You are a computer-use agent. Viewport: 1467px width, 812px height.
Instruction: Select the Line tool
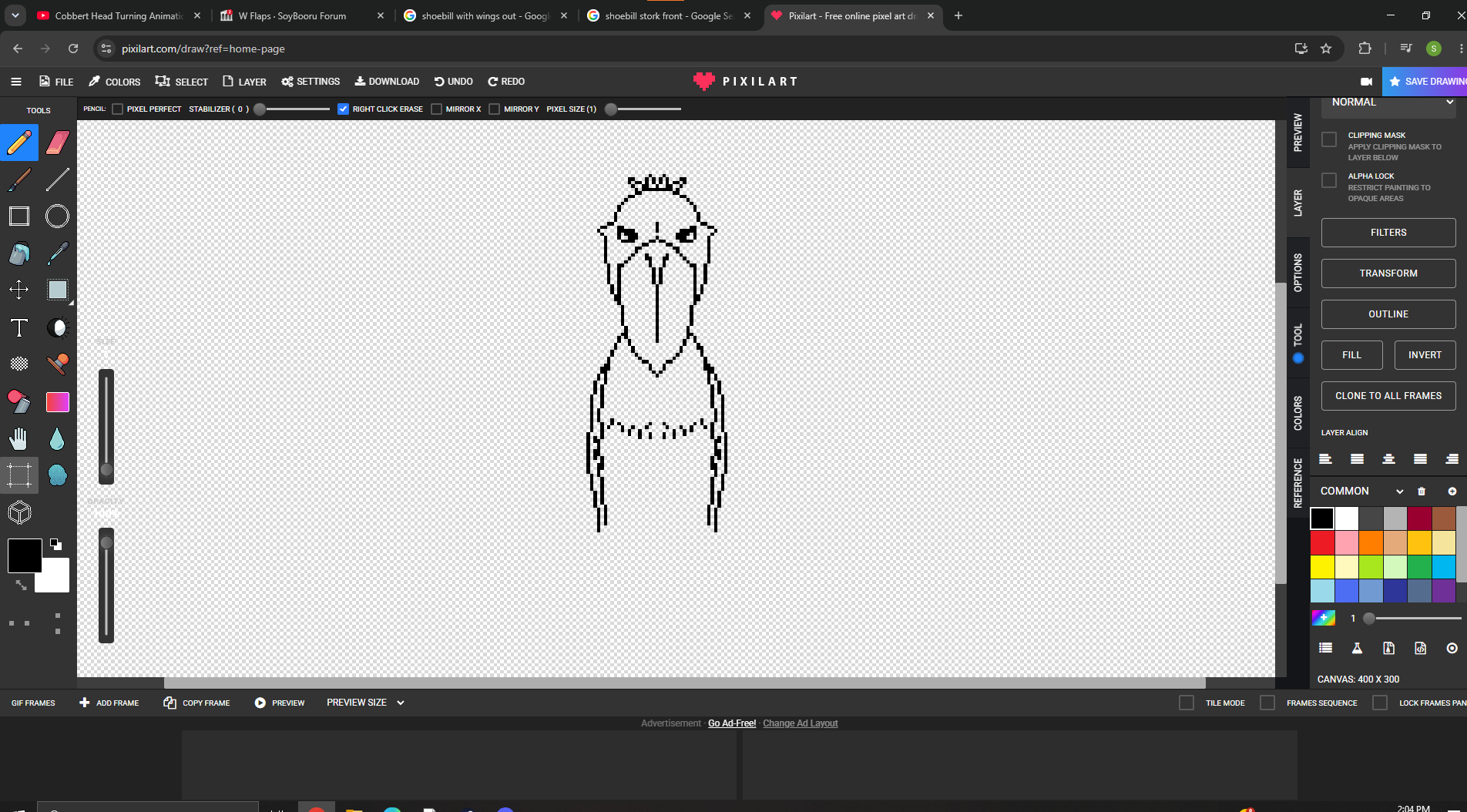[58, 180]
